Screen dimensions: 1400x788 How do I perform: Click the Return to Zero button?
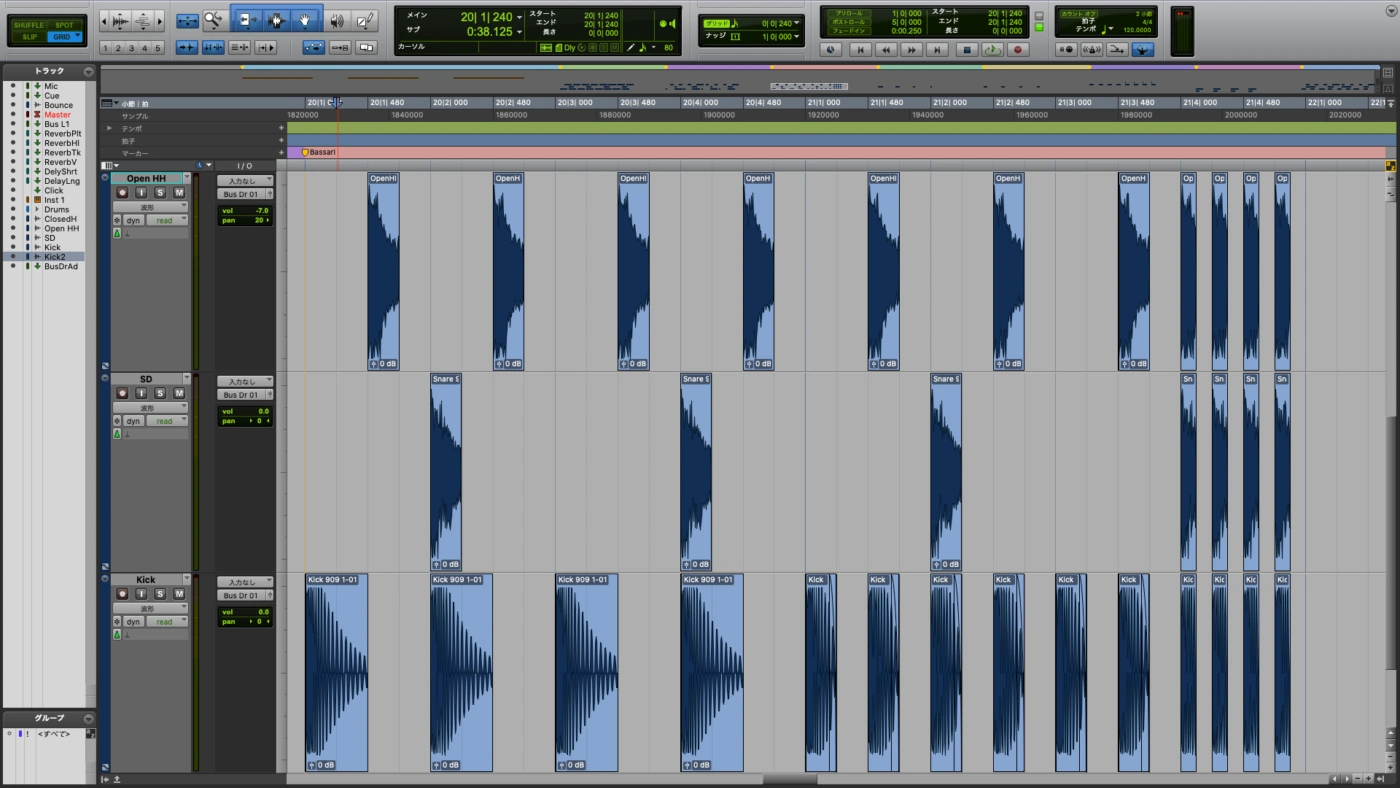coord(858,49)
